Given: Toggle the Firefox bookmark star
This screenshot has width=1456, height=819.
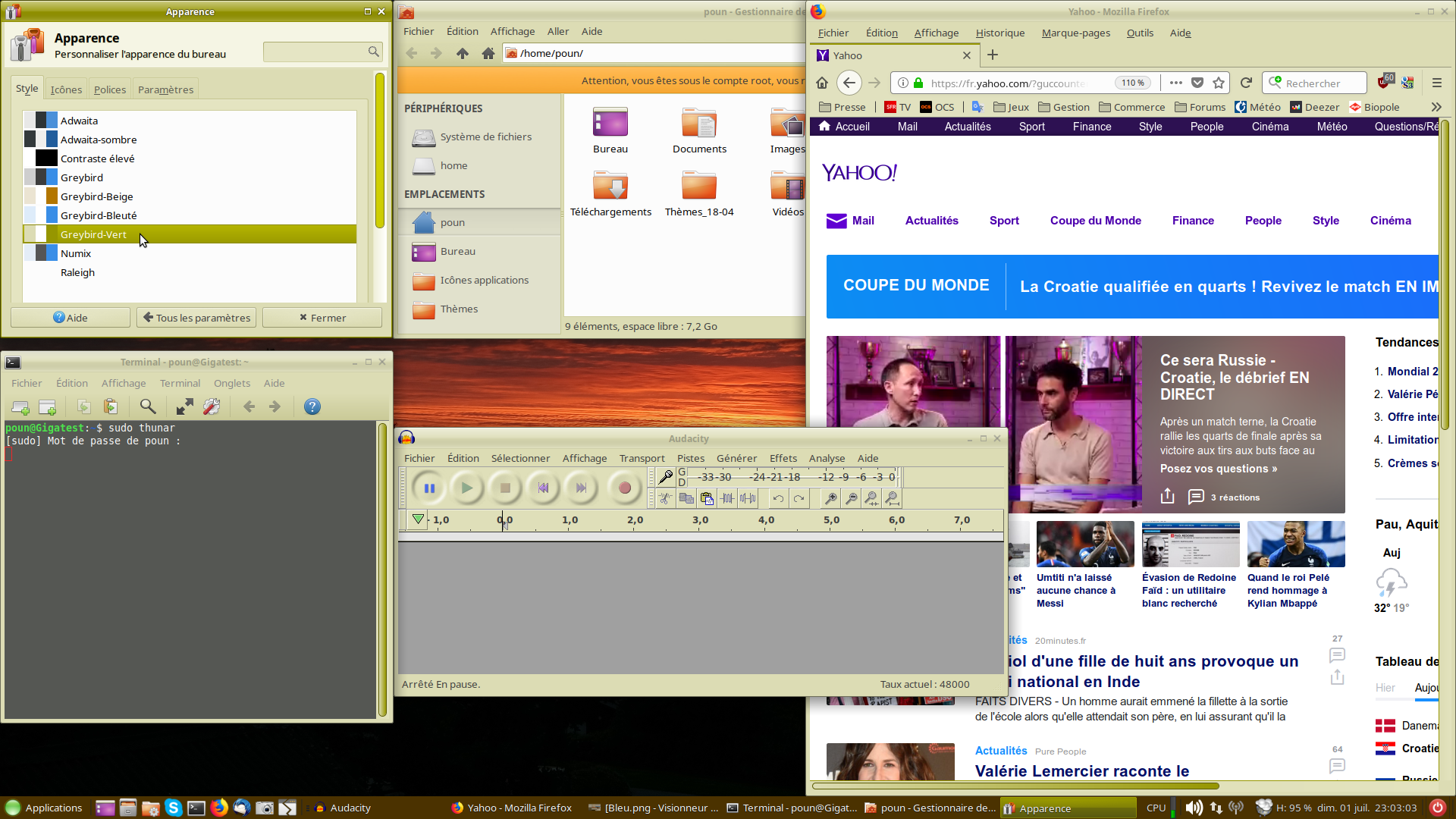Looking at the screenshot, I should (1219, 83).
